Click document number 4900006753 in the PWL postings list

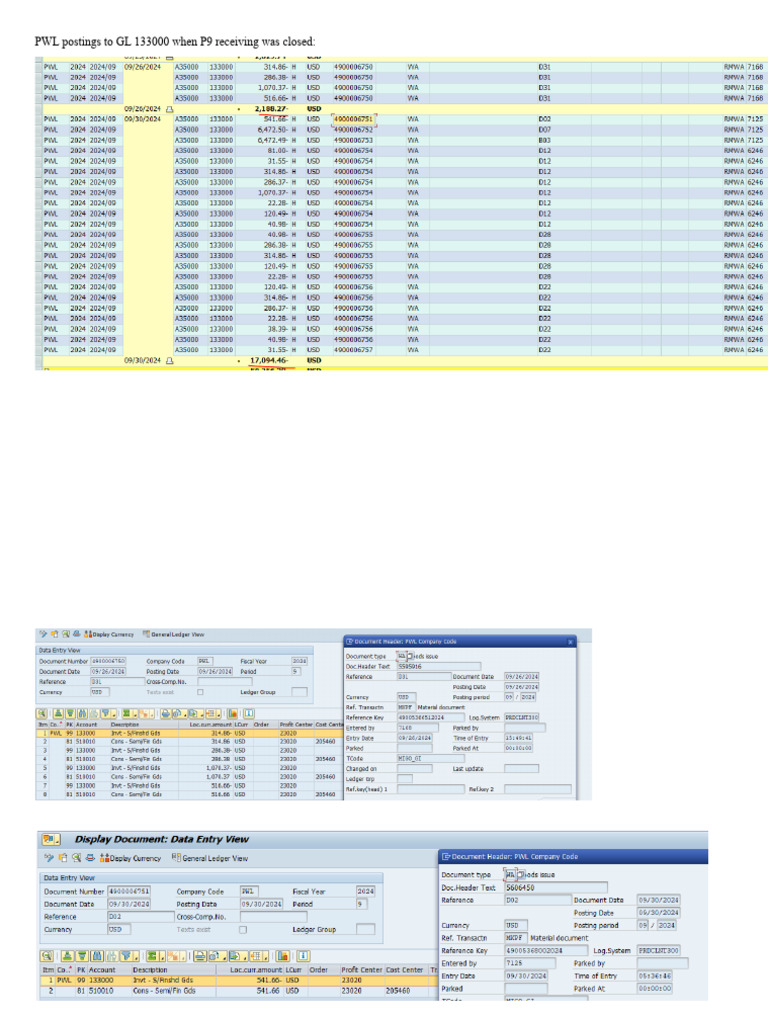353,140
